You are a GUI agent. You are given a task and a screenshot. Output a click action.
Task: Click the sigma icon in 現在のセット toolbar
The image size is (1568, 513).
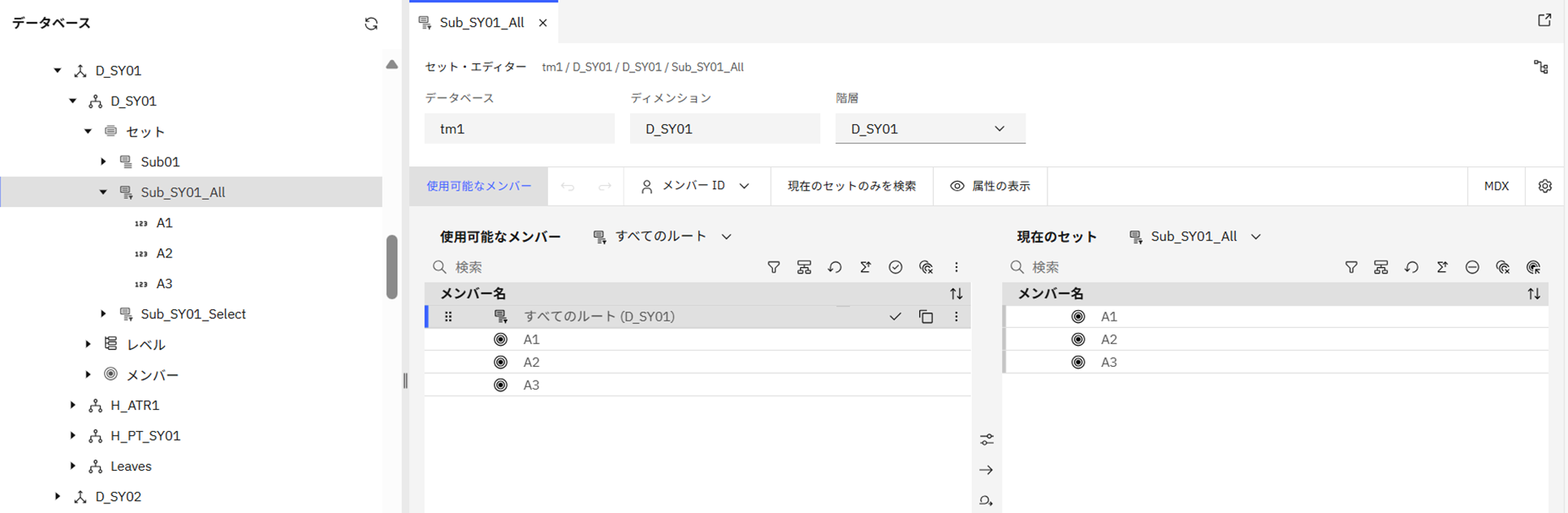(1442, 267)
